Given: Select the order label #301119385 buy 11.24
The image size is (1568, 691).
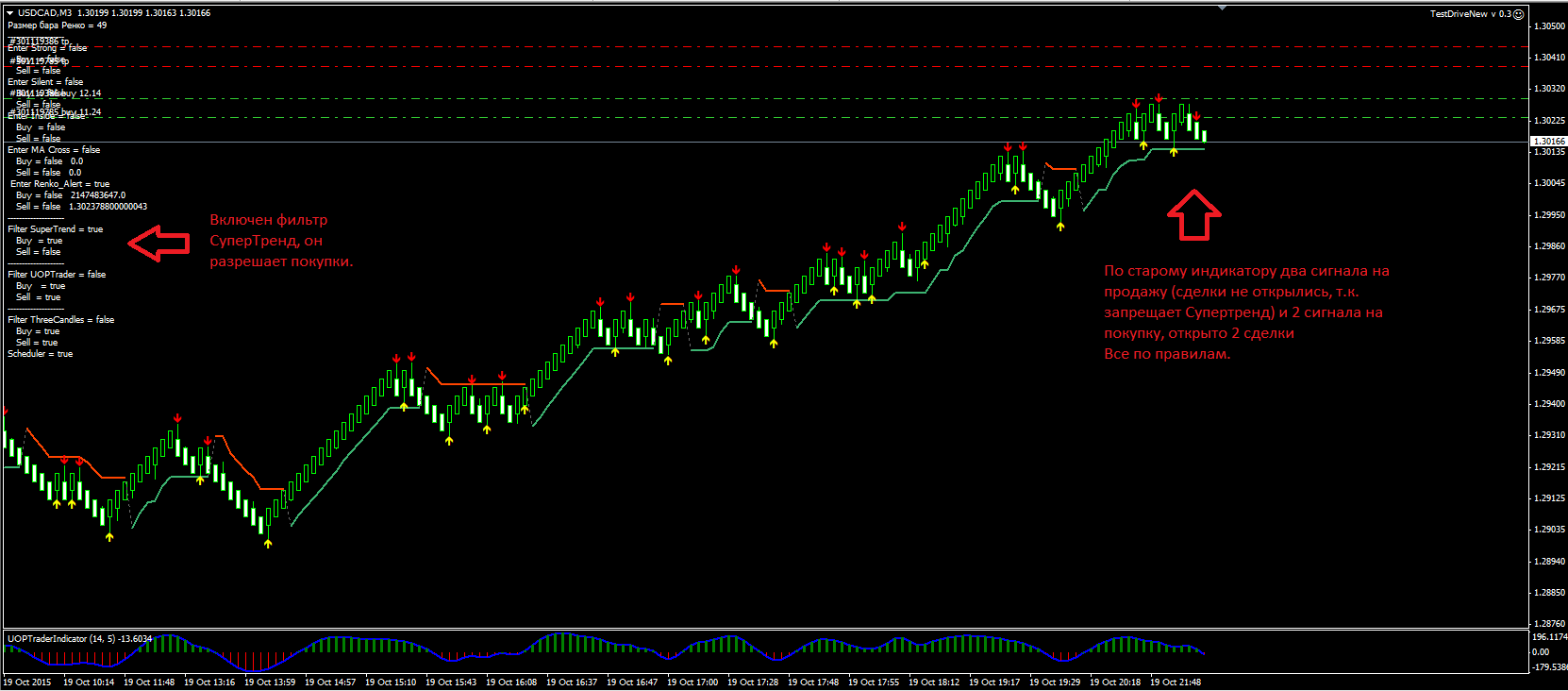Looking at the screenshot, I should pos(56,112).
